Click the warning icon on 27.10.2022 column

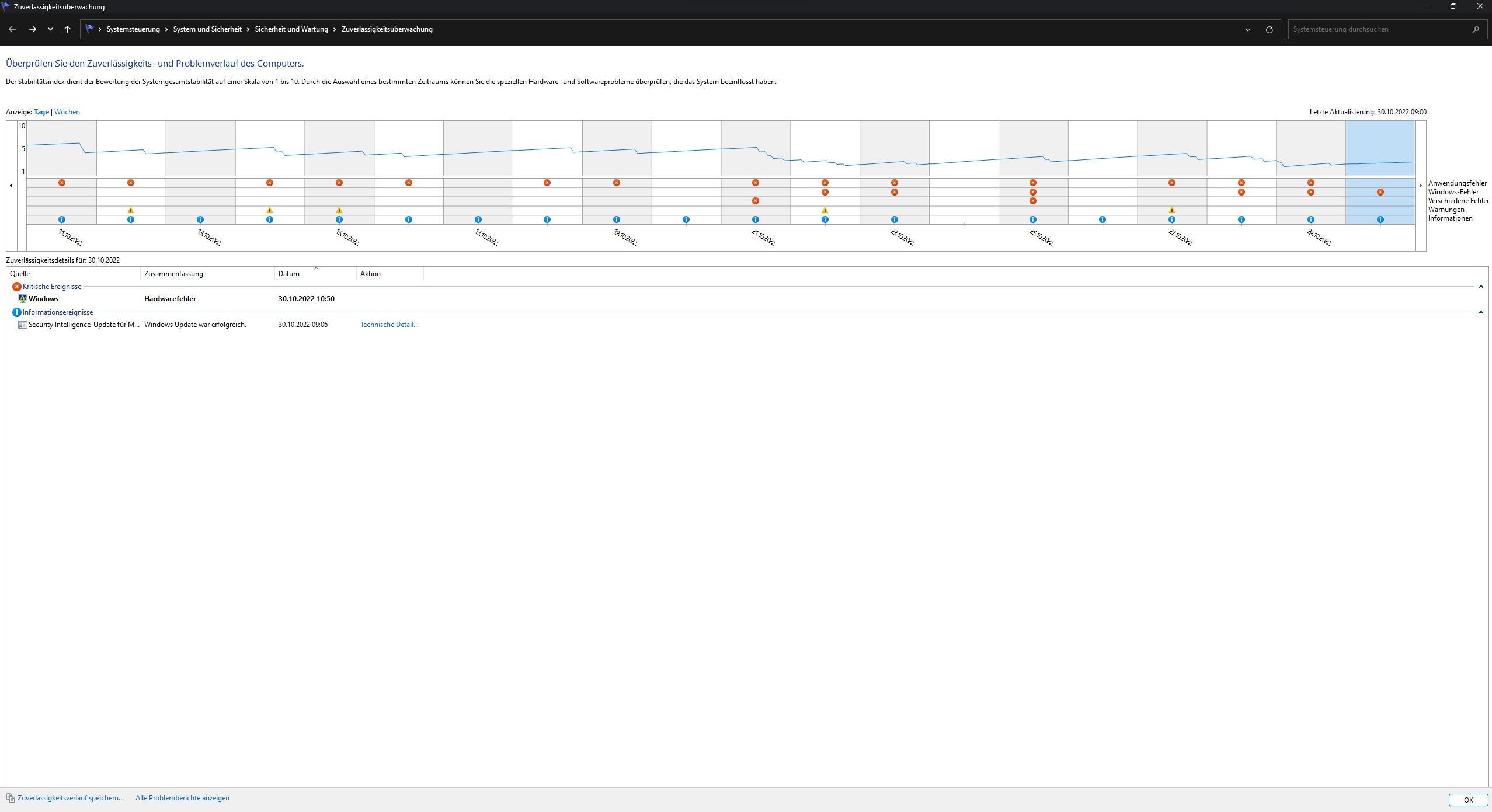coord(1171,210)
